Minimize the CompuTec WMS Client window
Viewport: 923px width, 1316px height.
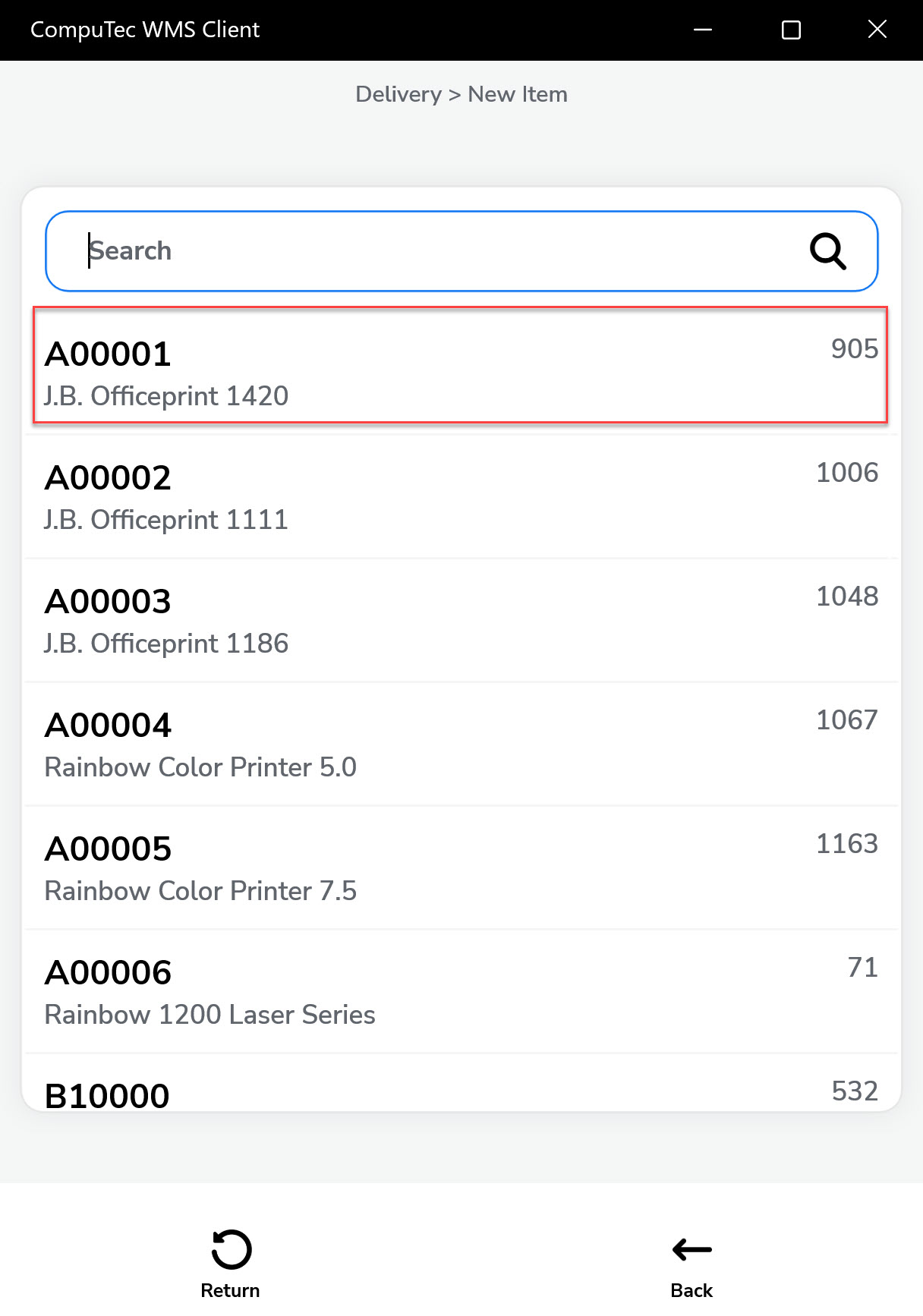click(703, 30)
